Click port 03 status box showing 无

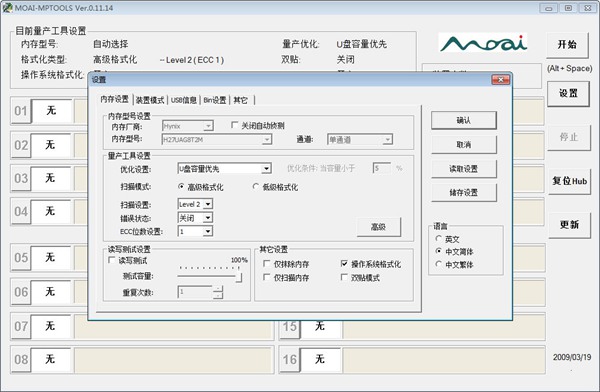click(x=51, y=178)
